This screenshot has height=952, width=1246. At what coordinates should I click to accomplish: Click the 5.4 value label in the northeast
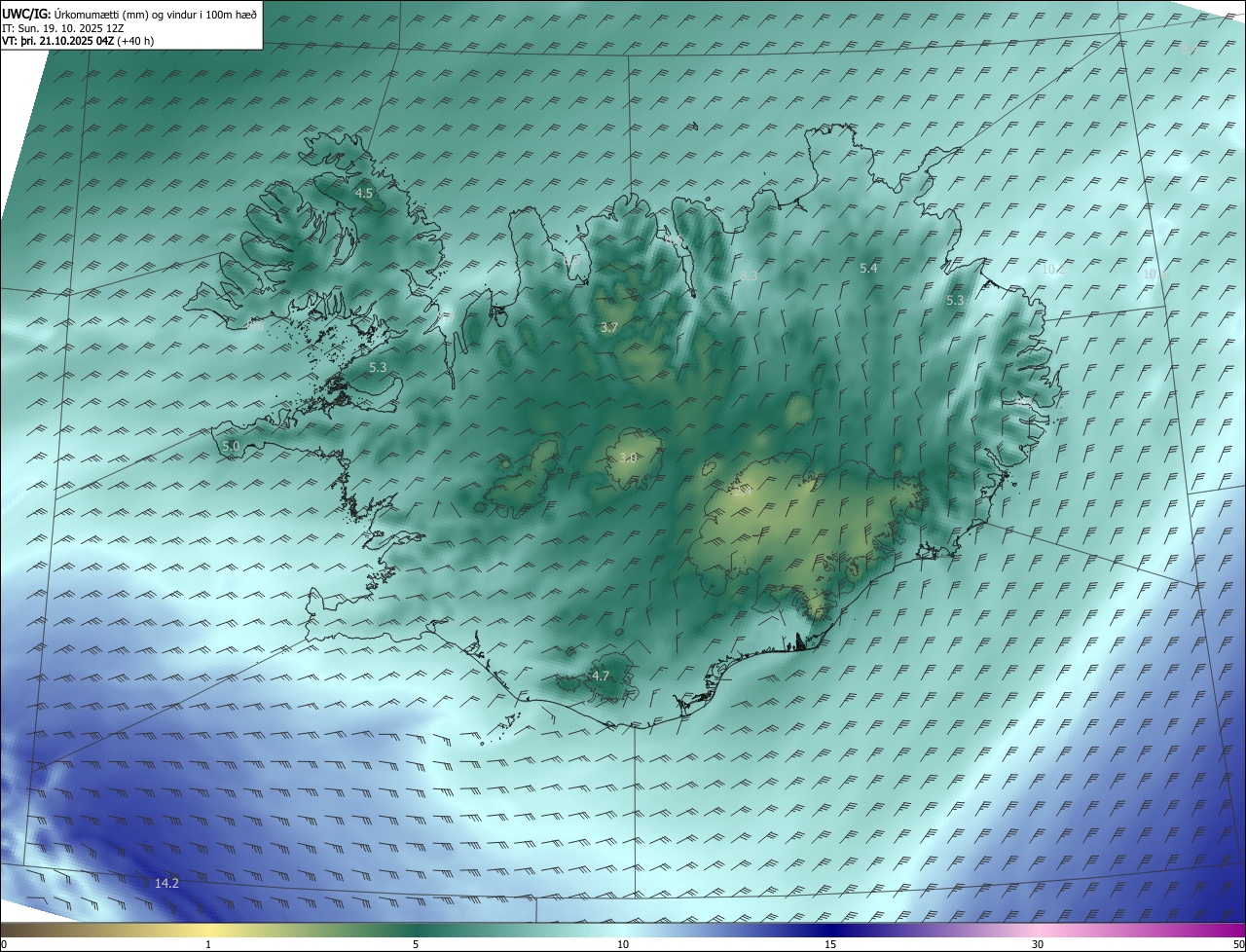coord(869,268)
